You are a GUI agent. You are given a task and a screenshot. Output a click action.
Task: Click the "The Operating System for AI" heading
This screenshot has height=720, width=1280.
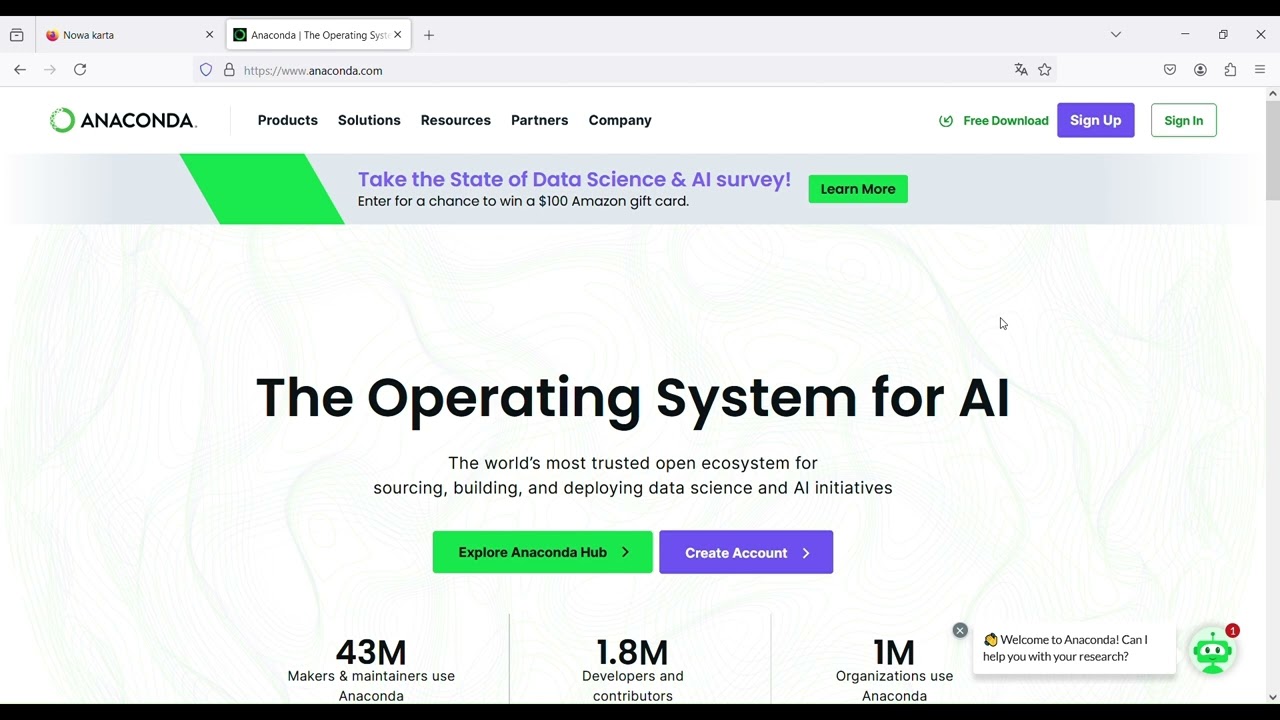click(633, 398)
